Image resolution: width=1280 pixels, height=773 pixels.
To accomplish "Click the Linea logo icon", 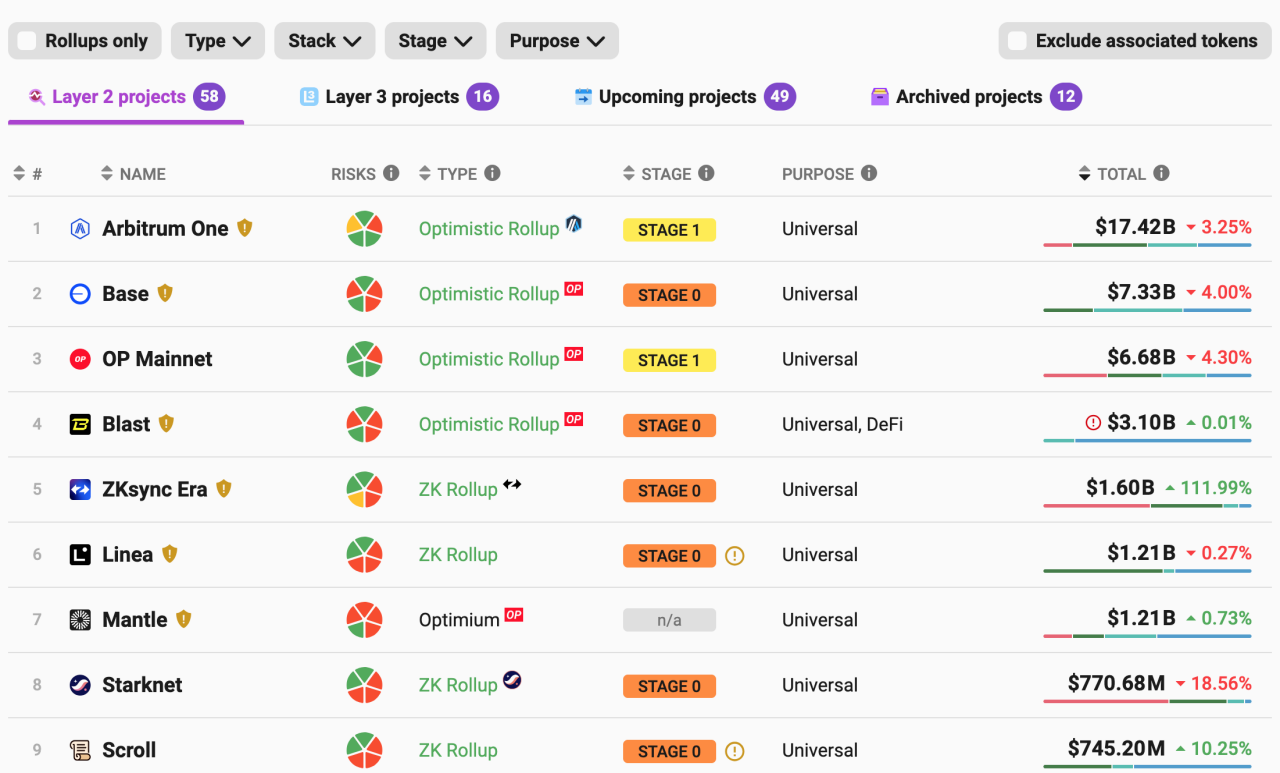I will pyautogui.click(x=80, y=555).
